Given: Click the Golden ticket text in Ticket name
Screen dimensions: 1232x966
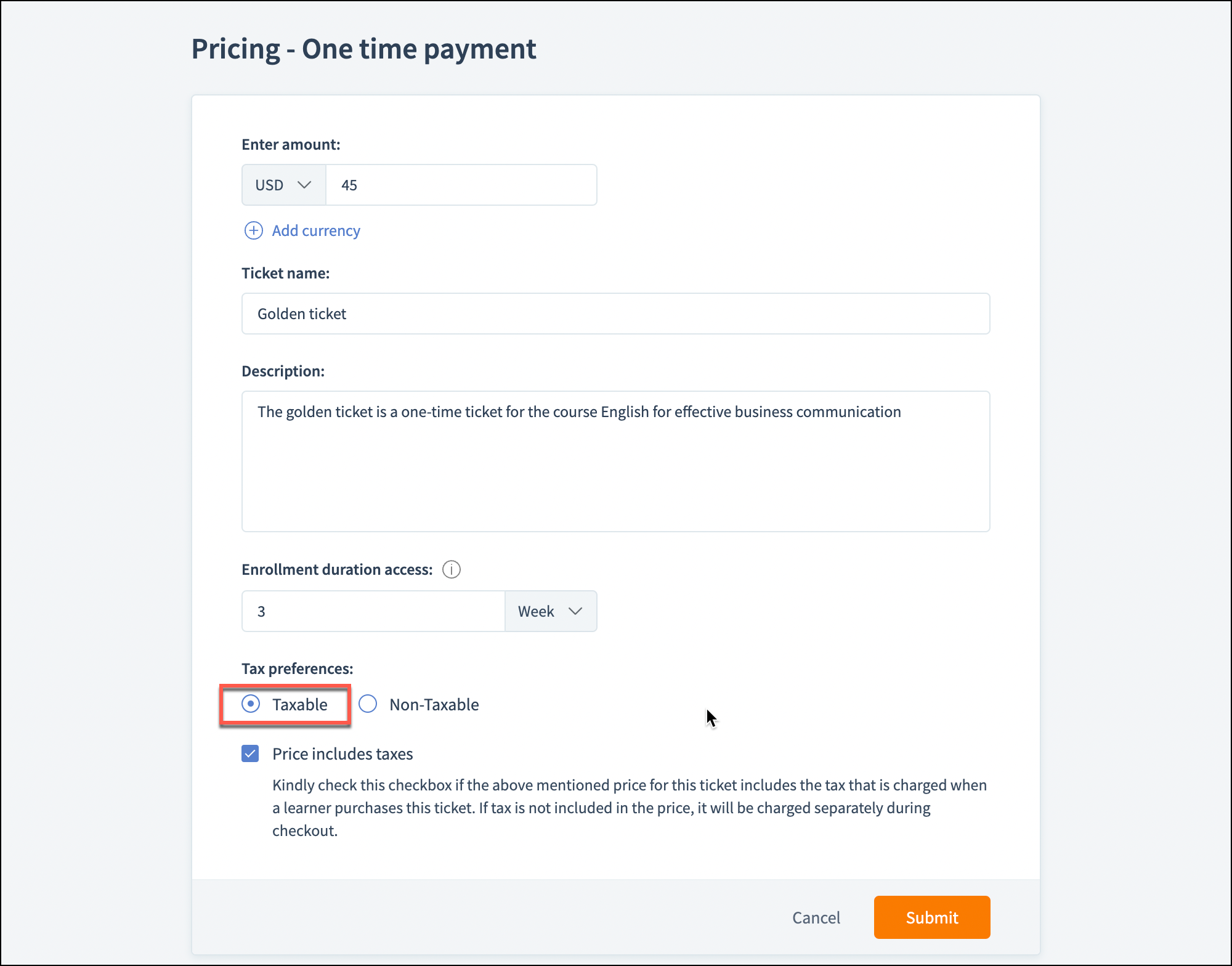Looking at the screenshot, I should coord(302,314).
